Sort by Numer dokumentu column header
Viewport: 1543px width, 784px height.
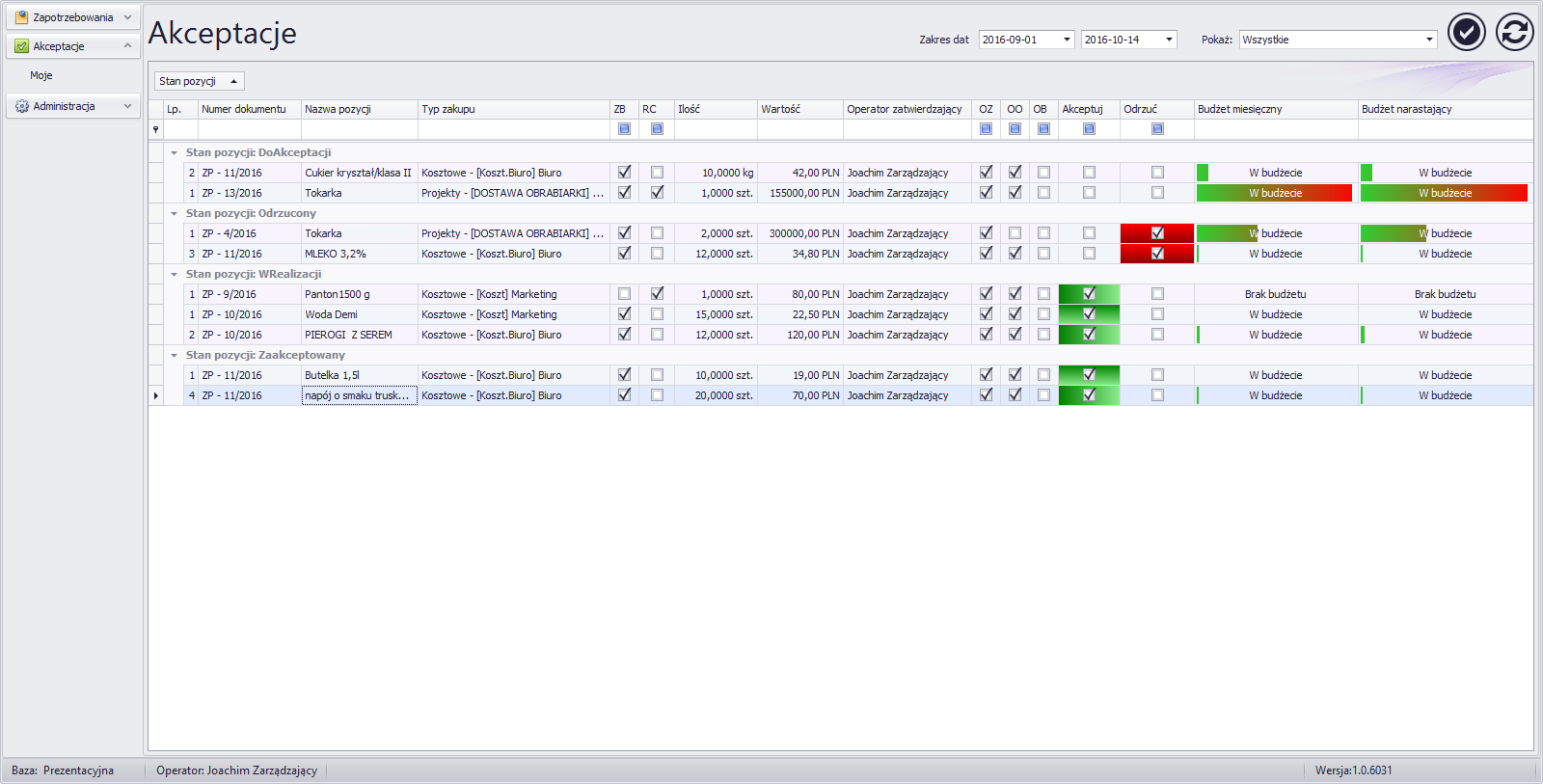click(250, 109)
